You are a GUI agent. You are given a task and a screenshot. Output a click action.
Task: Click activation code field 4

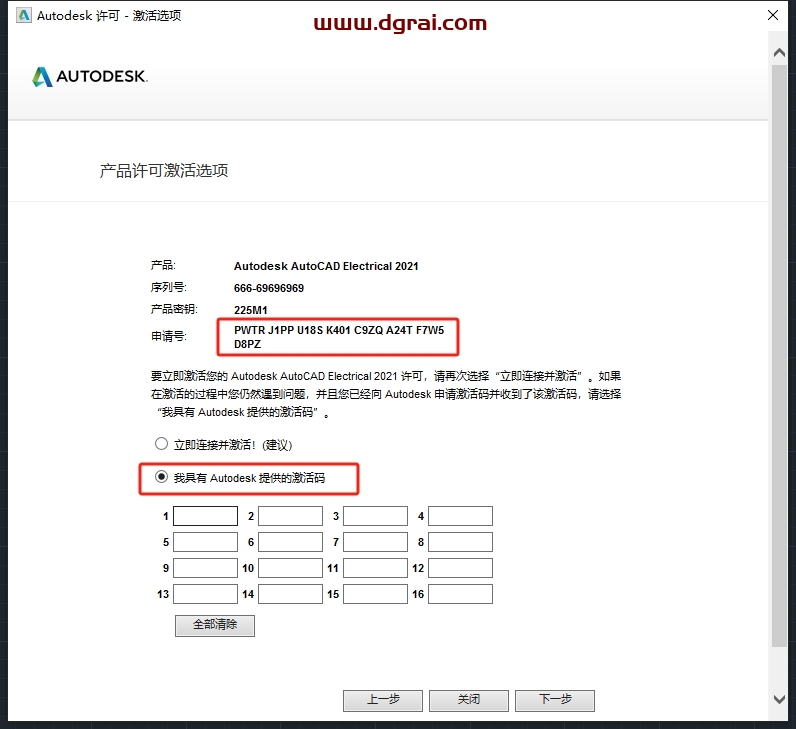point(460,516)
